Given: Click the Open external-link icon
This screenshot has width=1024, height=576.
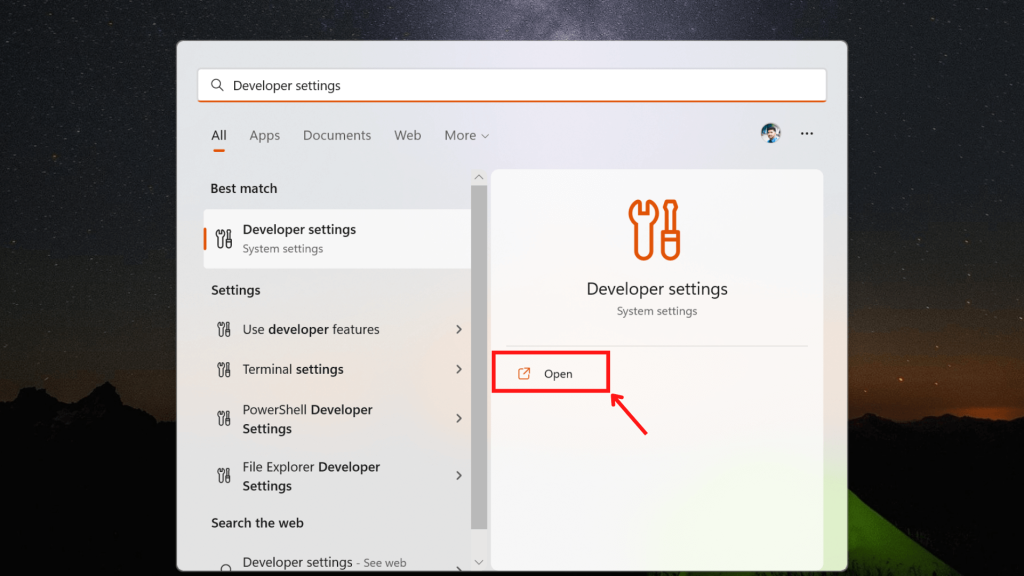Looking at the screenshot, I should point(524,374).
